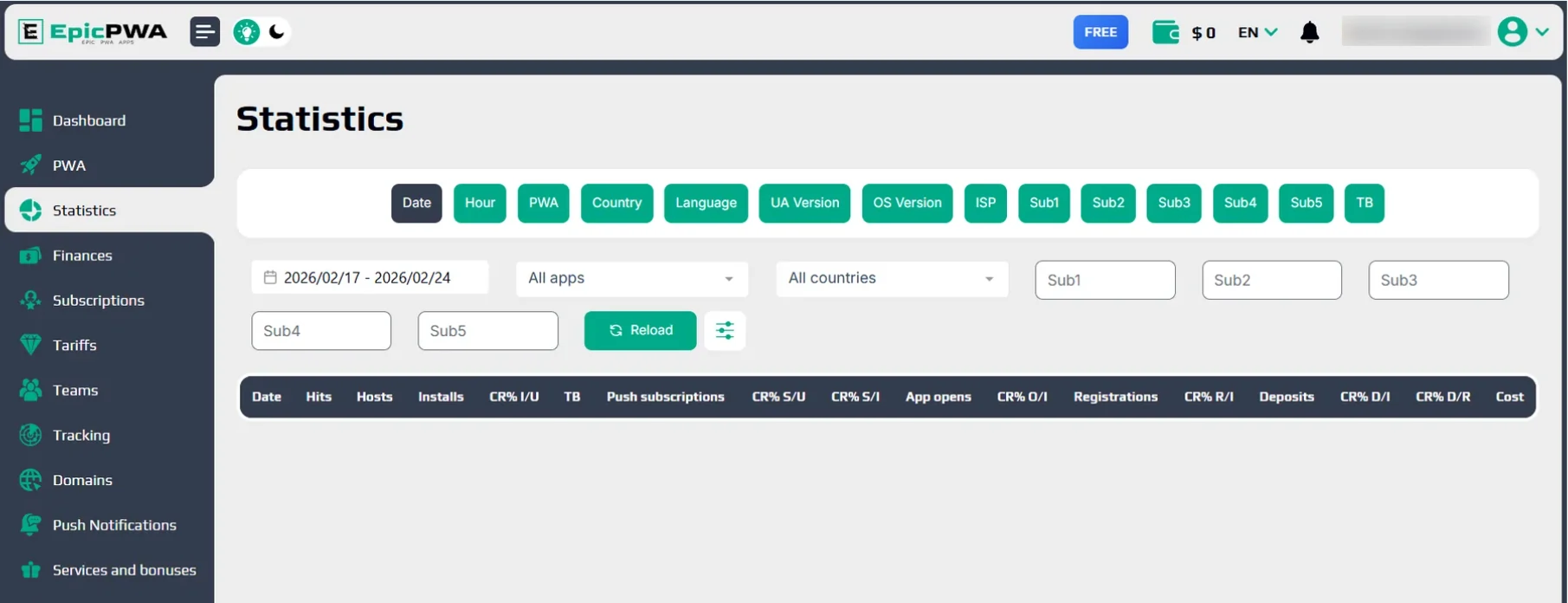
Task: Click the Reload button
Action: [x=640, y=330]
